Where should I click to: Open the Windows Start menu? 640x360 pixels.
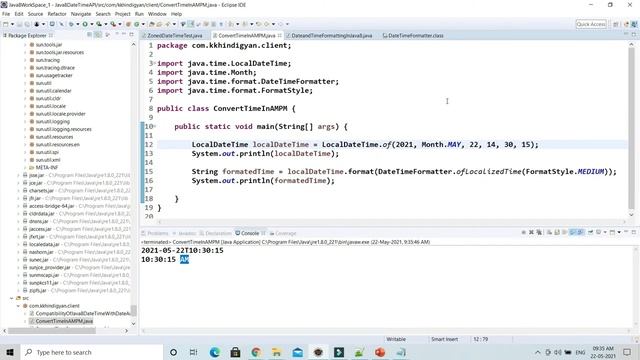10,352
